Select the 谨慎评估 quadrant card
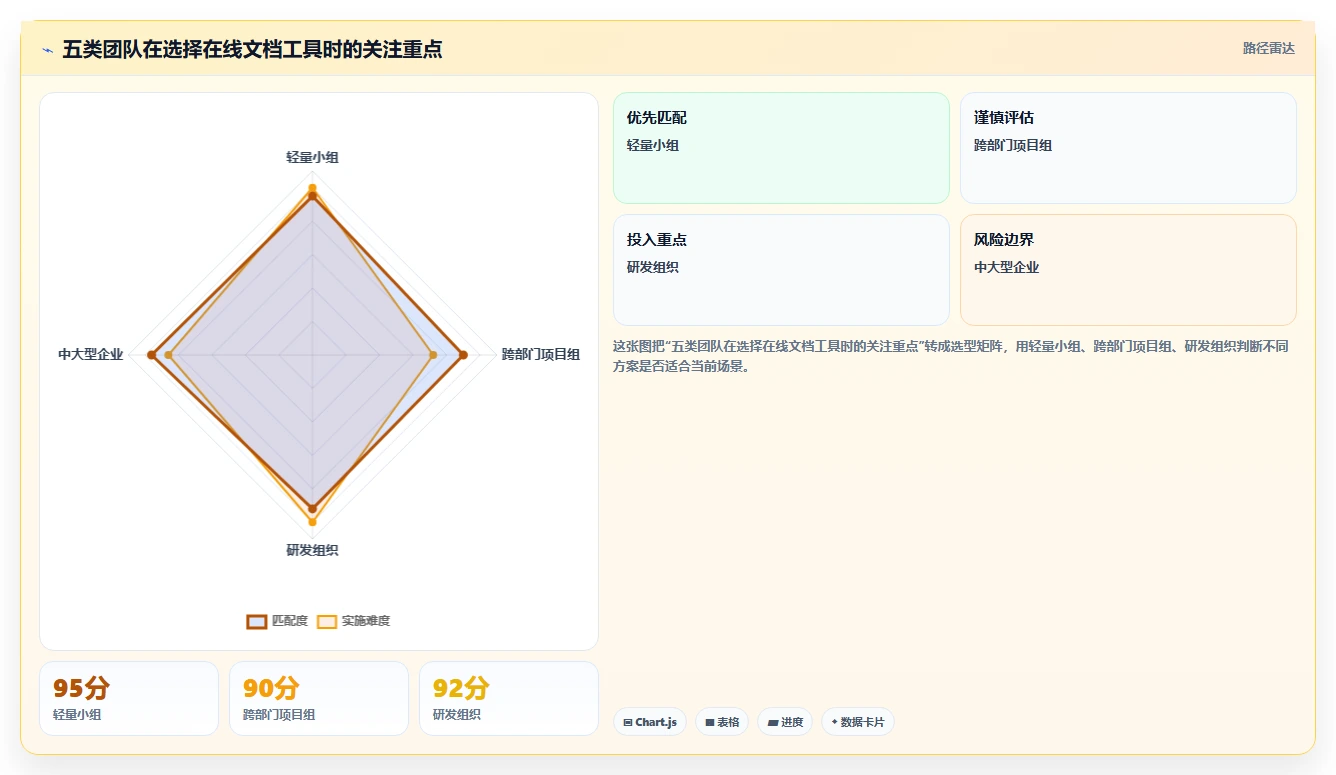This screenshot has height=775, width=1336. 1128,148
